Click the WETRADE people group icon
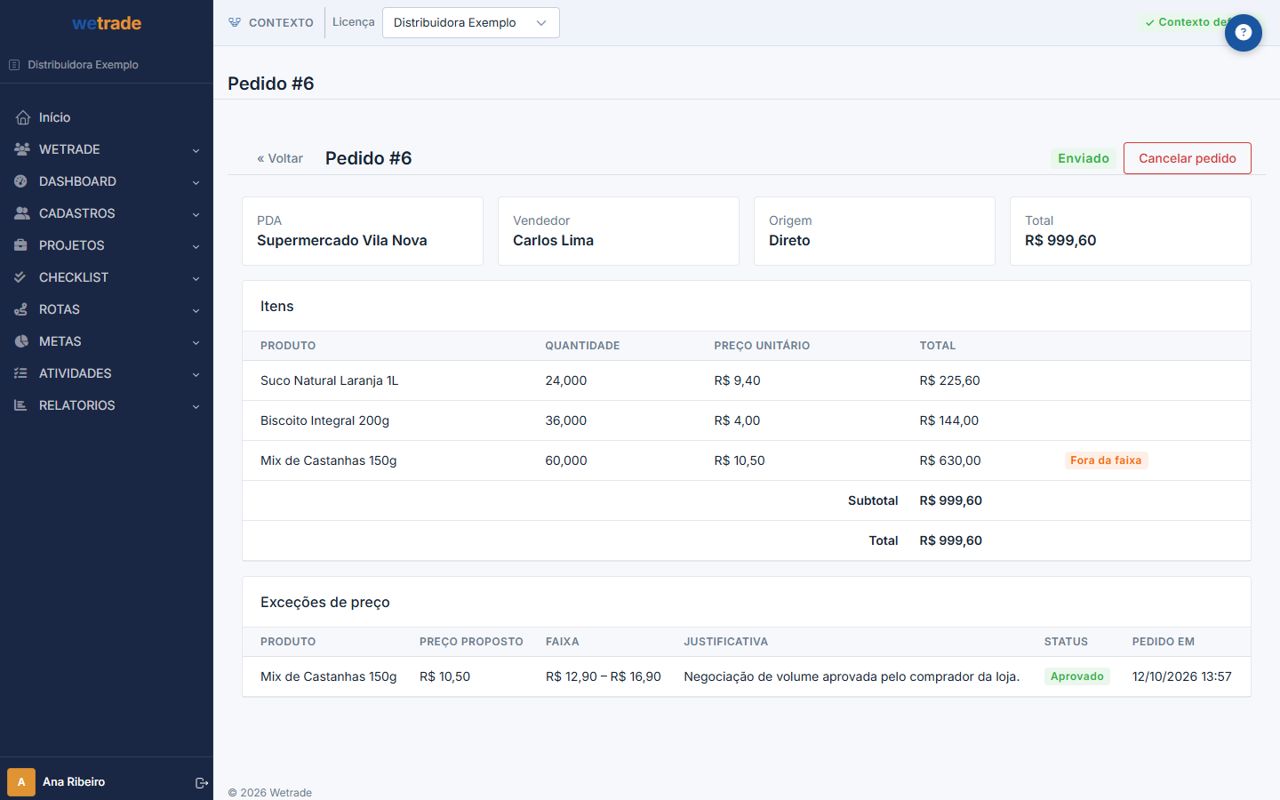Screen dimensions: 1280x800 (22, 150)
